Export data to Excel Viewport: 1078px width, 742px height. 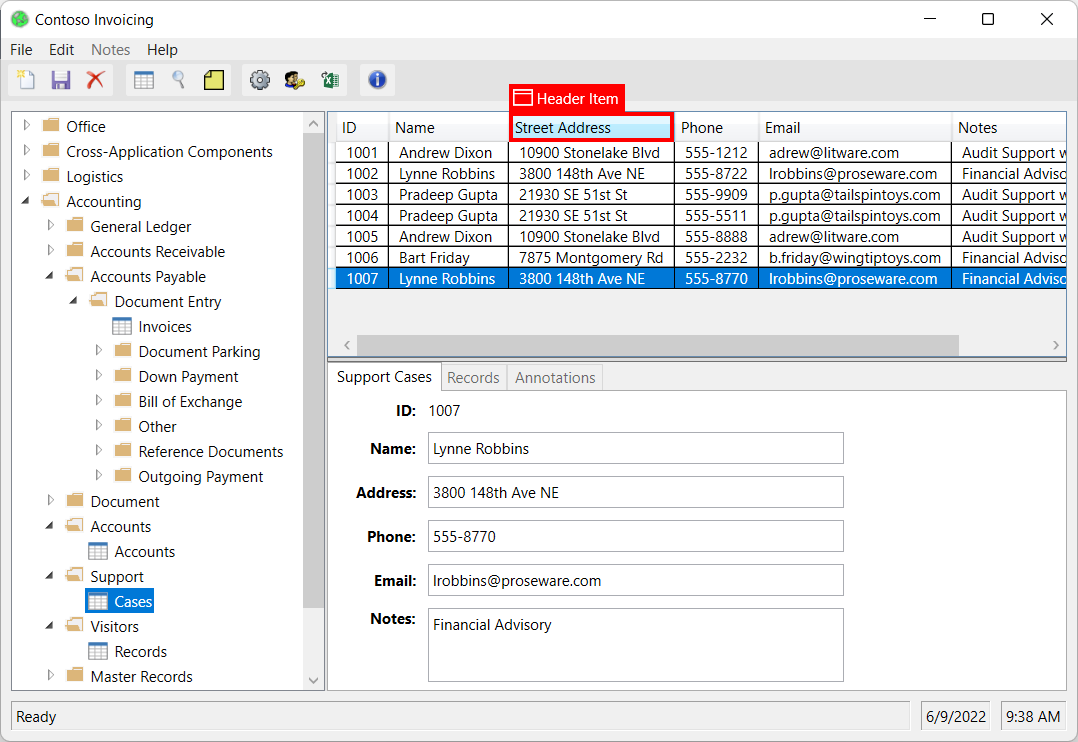(x=330, y=80)
